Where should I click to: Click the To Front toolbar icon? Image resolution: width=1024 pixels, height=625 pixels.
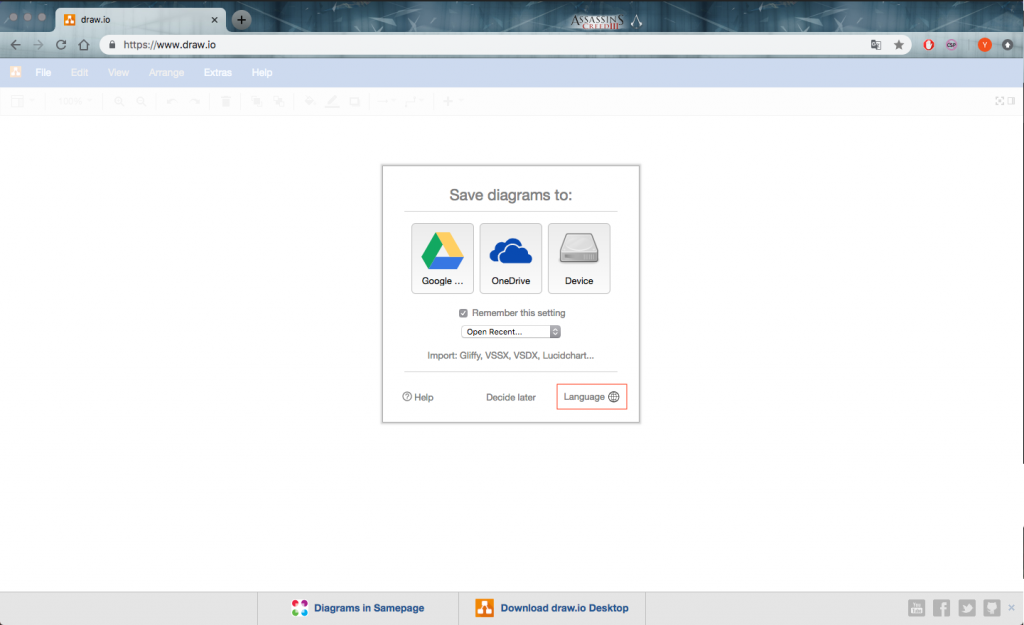click(257, 101)
